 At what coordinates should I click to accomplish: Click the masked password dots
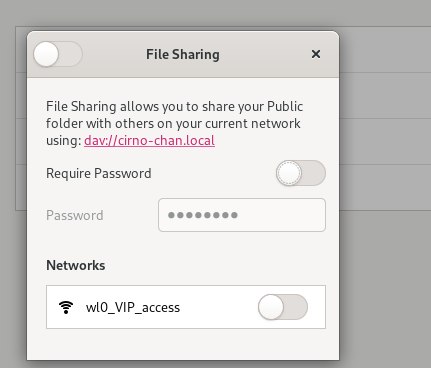point(203,215)
